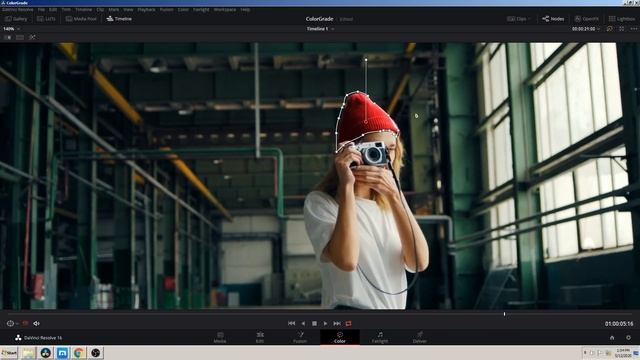
Task: Open the File menu
Action: (x=41, y=9)
